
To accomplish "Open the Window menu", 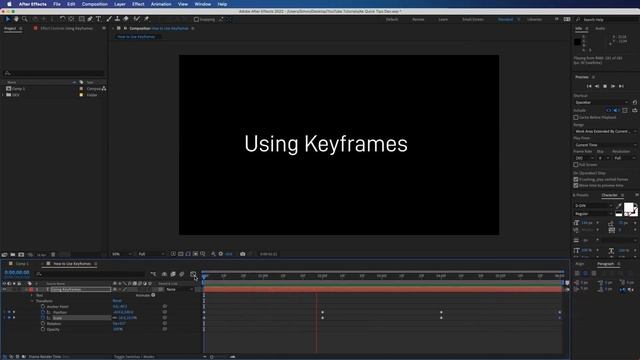I will point(202,4).
